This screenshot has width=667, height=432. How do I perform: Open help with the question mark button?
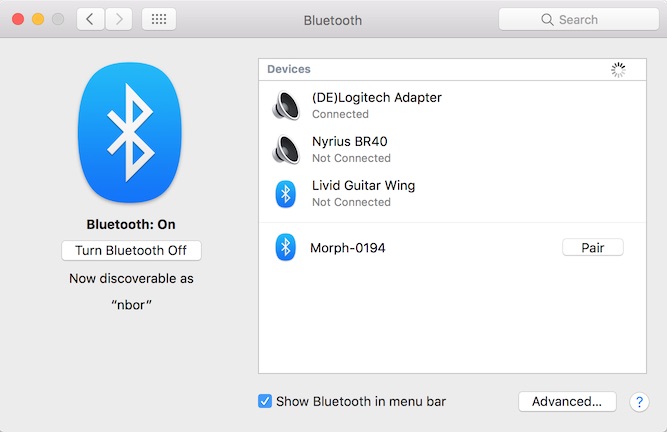[x=639, y=402]
